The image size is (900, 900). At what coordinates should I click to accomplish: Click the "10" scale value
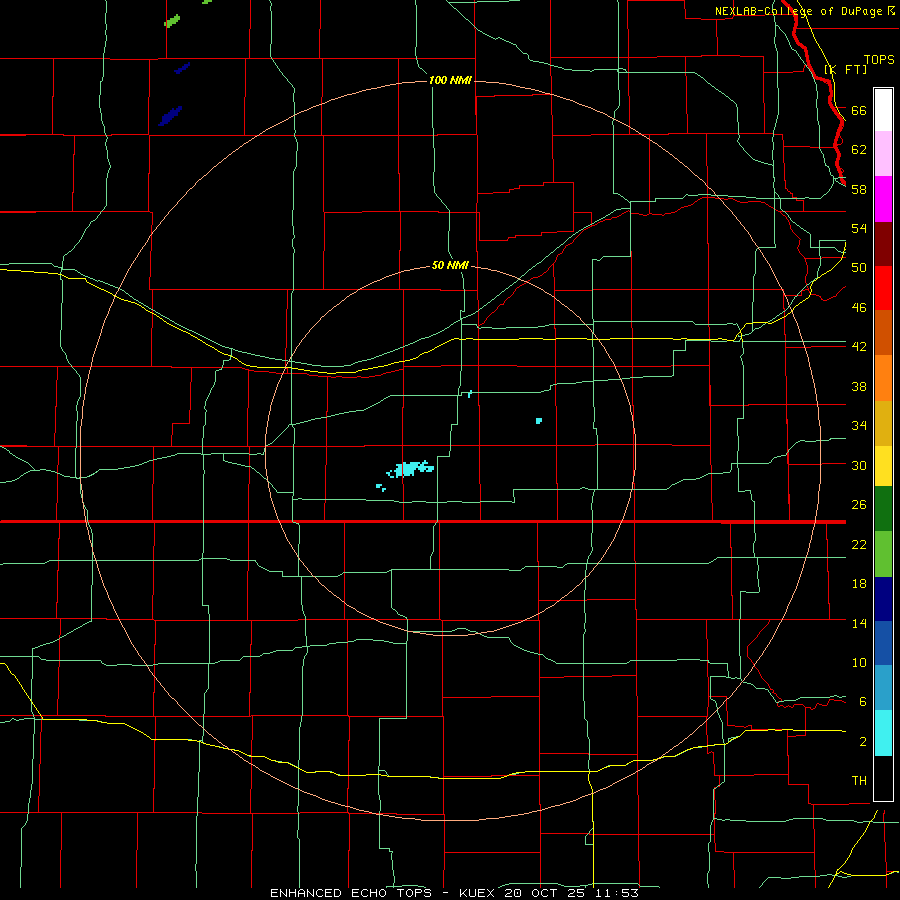[859, 663]
